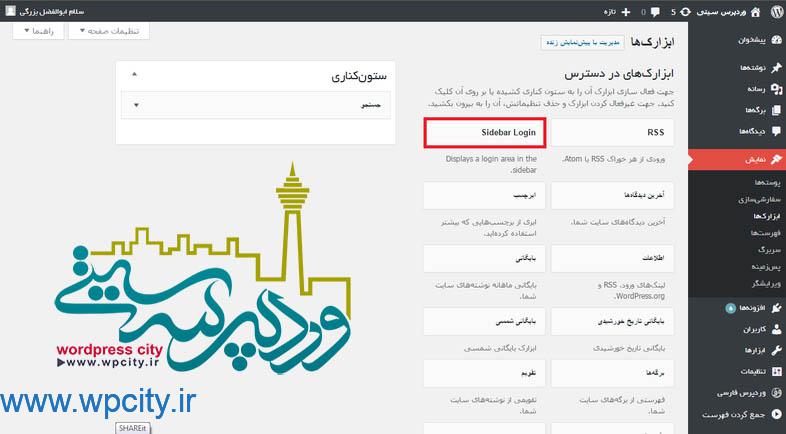This screenshot has width=786, height=434.
Task: Click the دیدگاه‌ها comment icon in sidebar
Action: pos(776,131)
